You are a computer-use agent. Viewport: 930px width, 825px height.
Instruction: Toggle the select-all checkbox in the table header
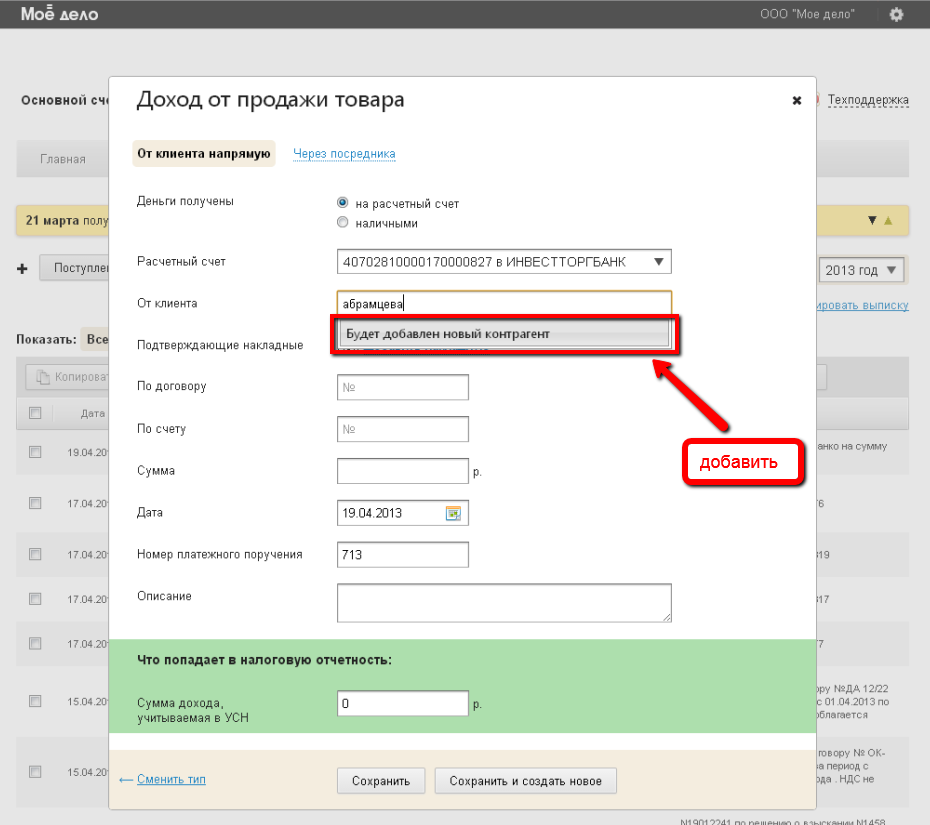pyautogui.click(x=35, y=413)
